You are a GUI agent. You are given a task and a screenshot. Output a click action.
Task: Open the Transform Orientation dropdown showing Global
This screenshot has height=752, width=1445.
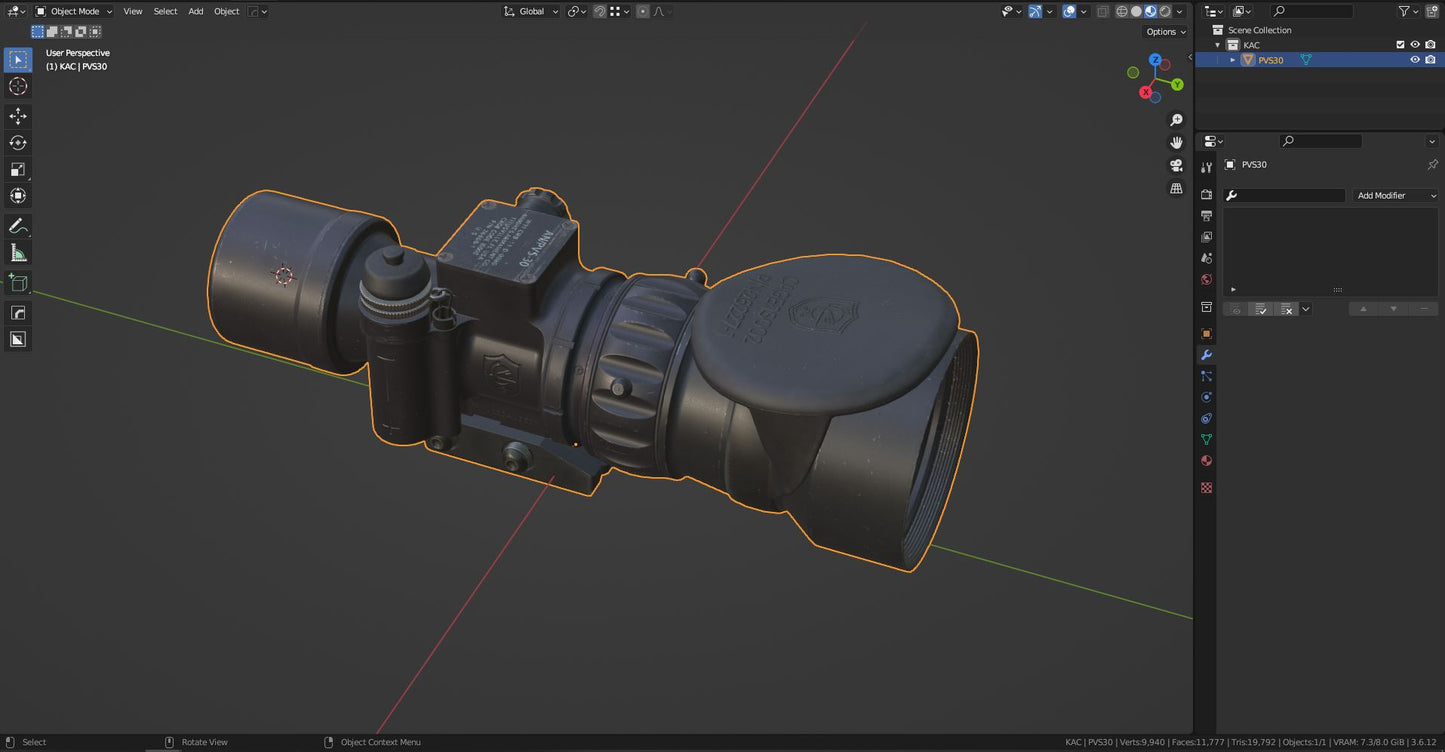531,11
